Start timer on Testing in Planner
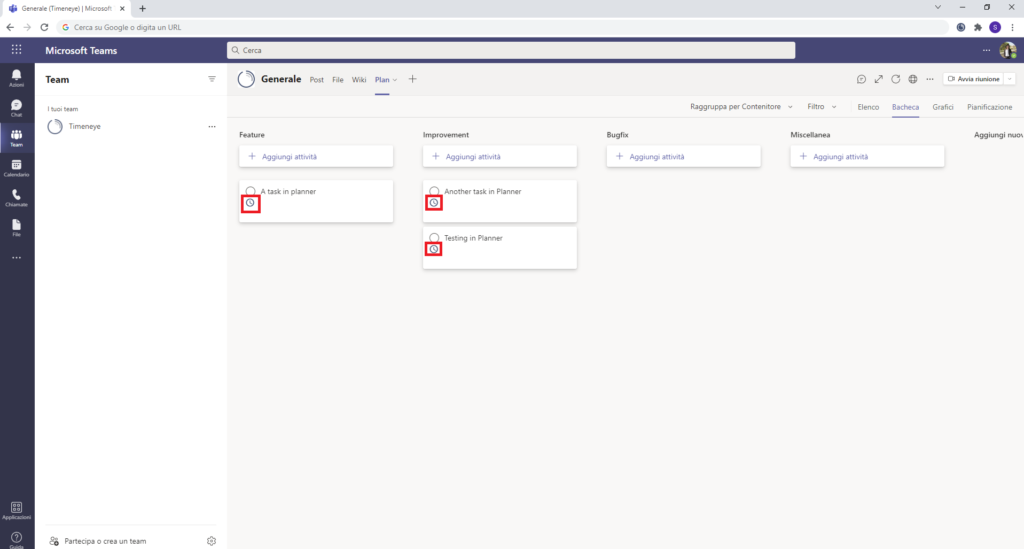Screen dimensions: 1024x549 coord(434,249)
